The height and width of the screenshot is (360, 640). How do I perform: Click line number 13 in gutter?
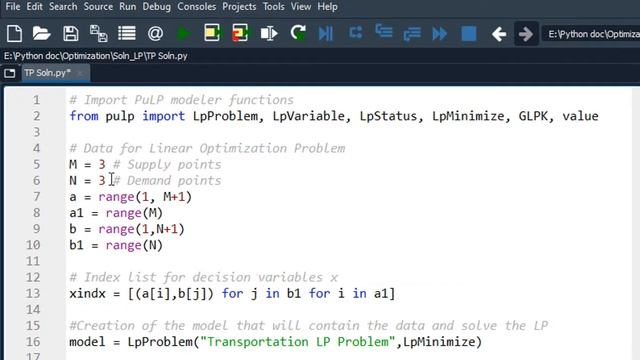33,293
